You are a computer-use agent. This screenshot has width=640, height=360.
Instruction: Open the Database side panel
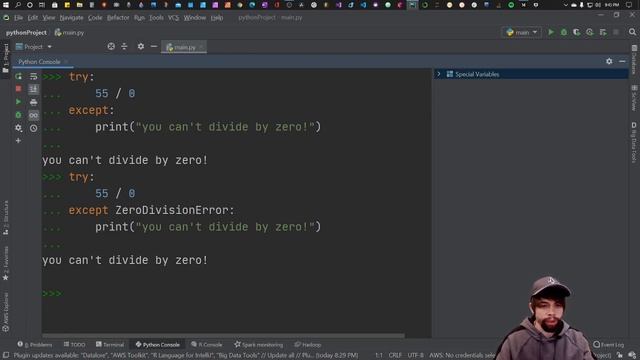pyautogui.click(x=634, y=59)
